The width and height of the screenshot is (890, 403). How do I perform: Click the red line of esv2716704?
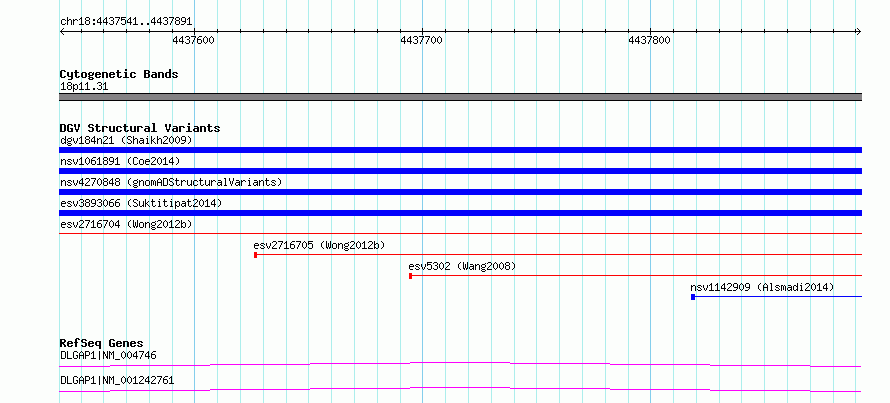[460, 233]
